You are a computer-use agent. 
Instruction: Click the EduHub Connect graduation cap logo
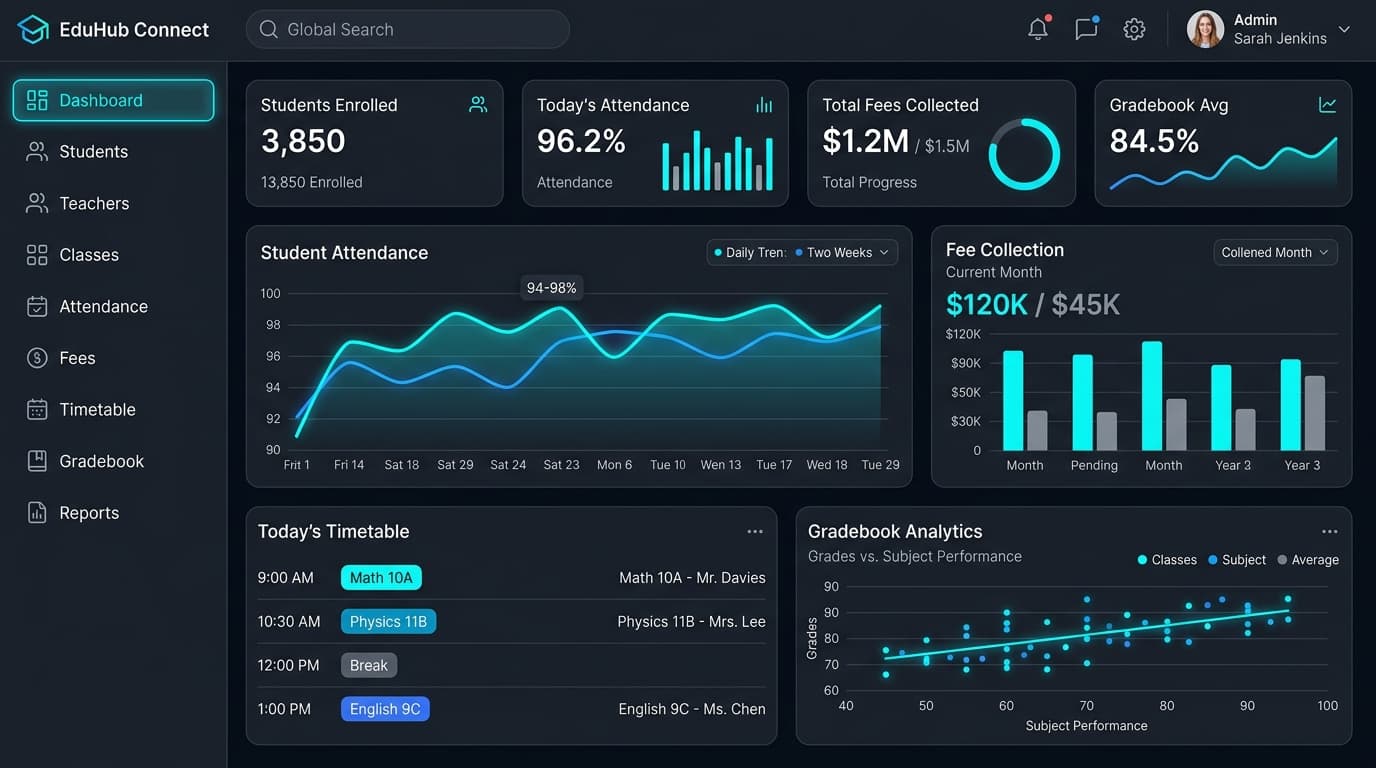click(x=33, y=29)
